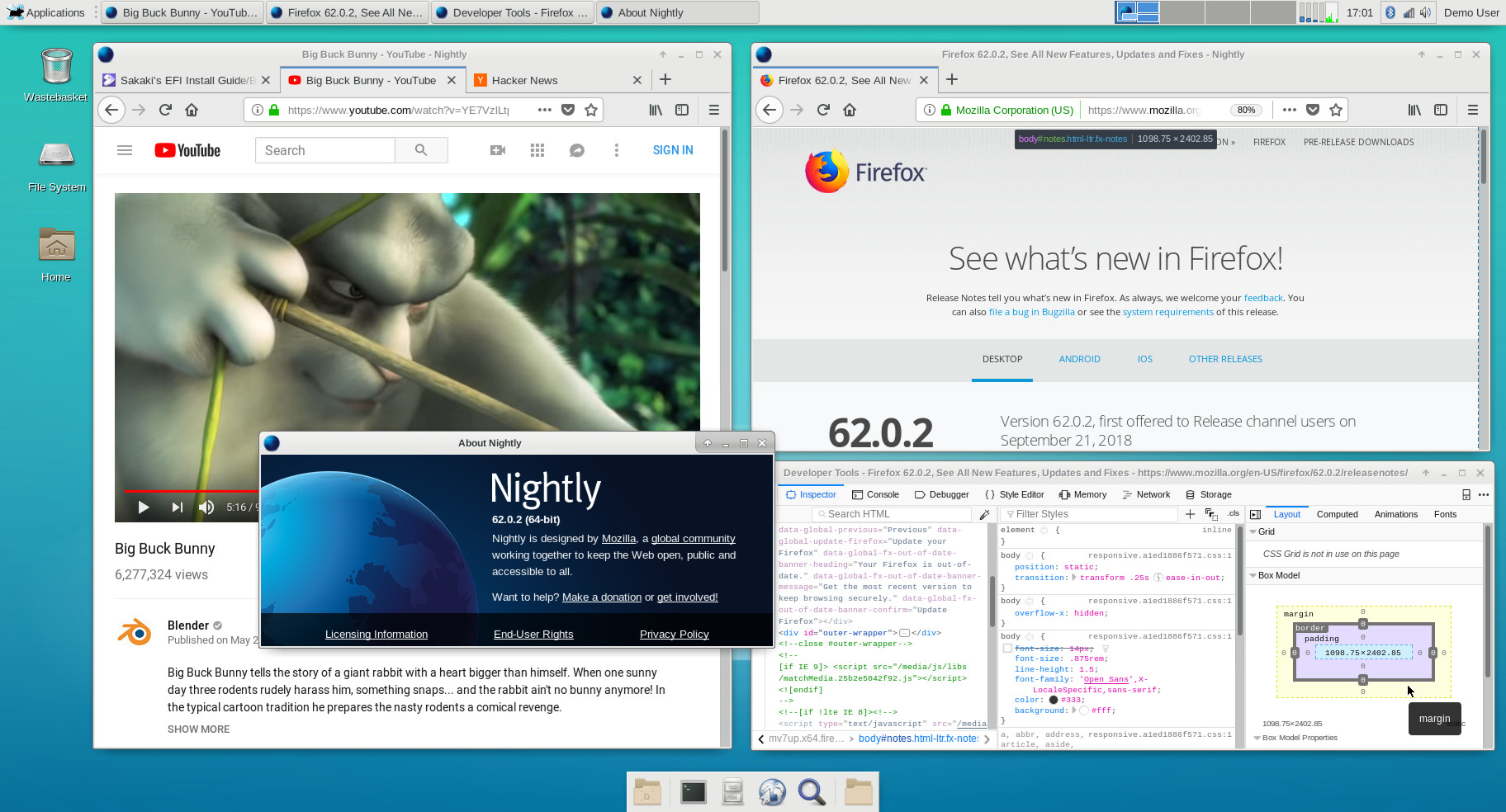Open page actions dots in YouTube address bar
The height and width of the screenshot is (812, 1506).
pyautogui.click(x=544, y=110)
